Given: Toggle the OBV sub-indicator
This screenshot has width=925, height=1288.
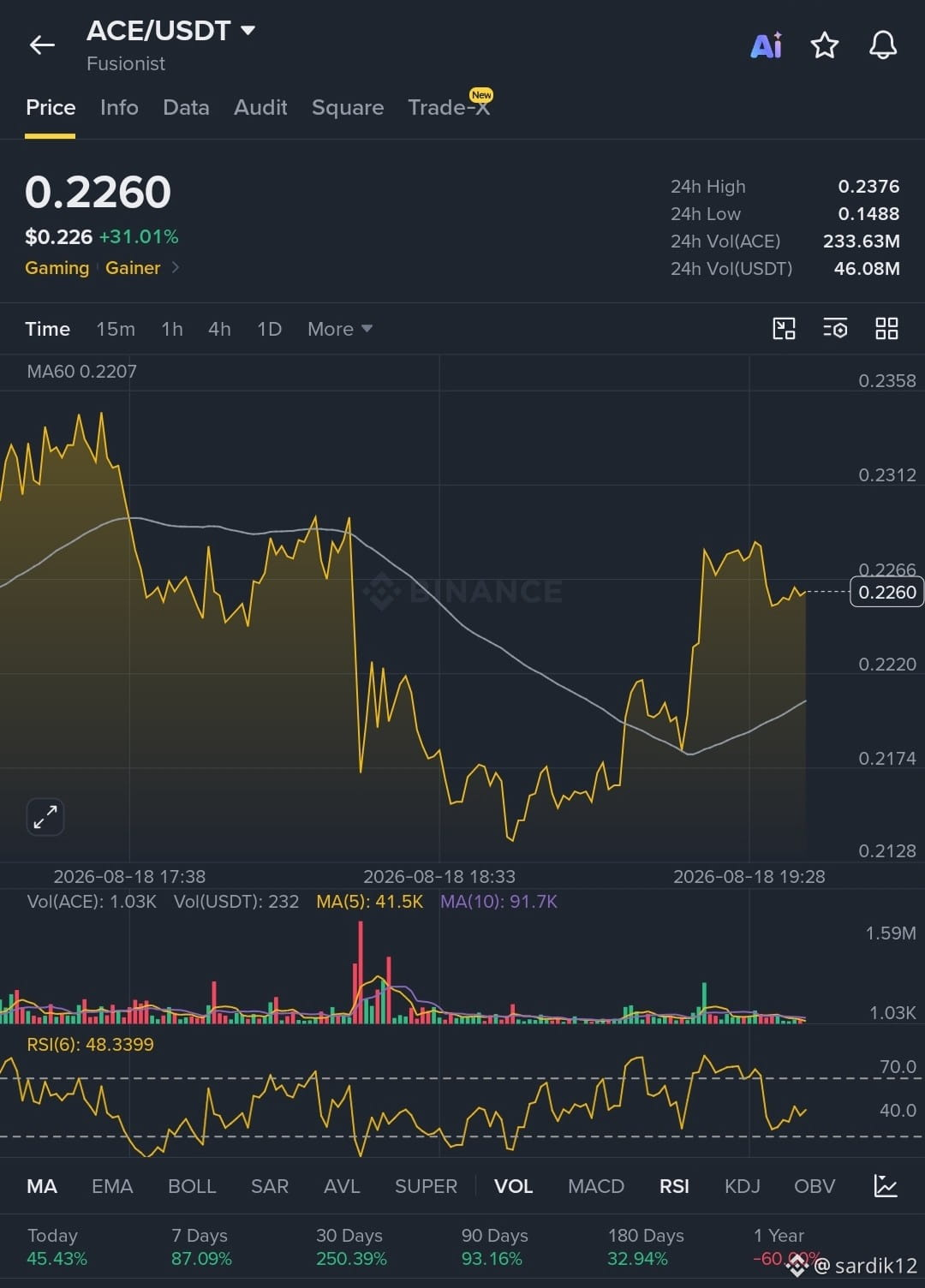Looking at the screenshot, I should [x=815, y=1186].
